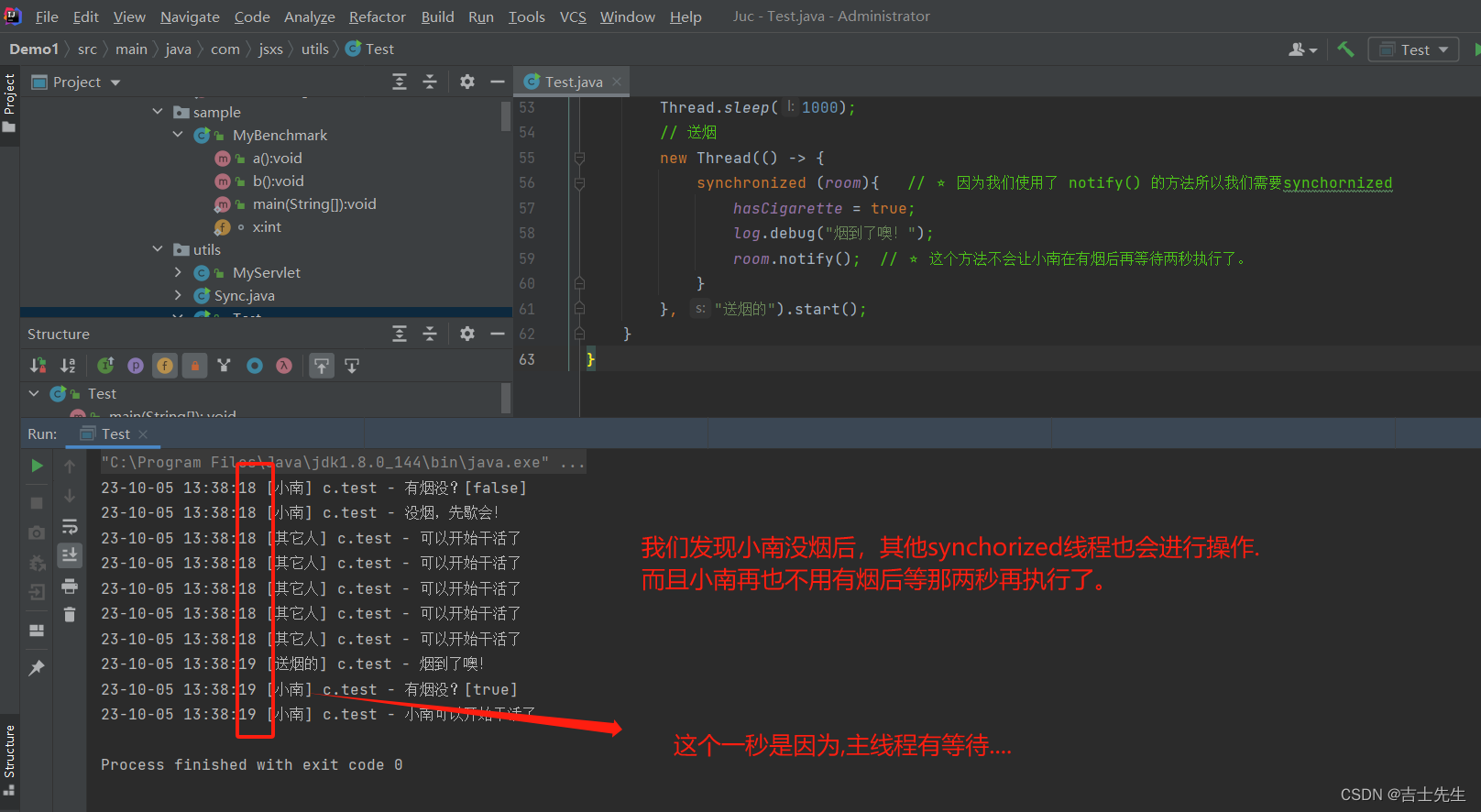
Task: Toggle Sort Alphabetically in Structure toolbar
Action: pyautogui.click(x=68, y=366)
